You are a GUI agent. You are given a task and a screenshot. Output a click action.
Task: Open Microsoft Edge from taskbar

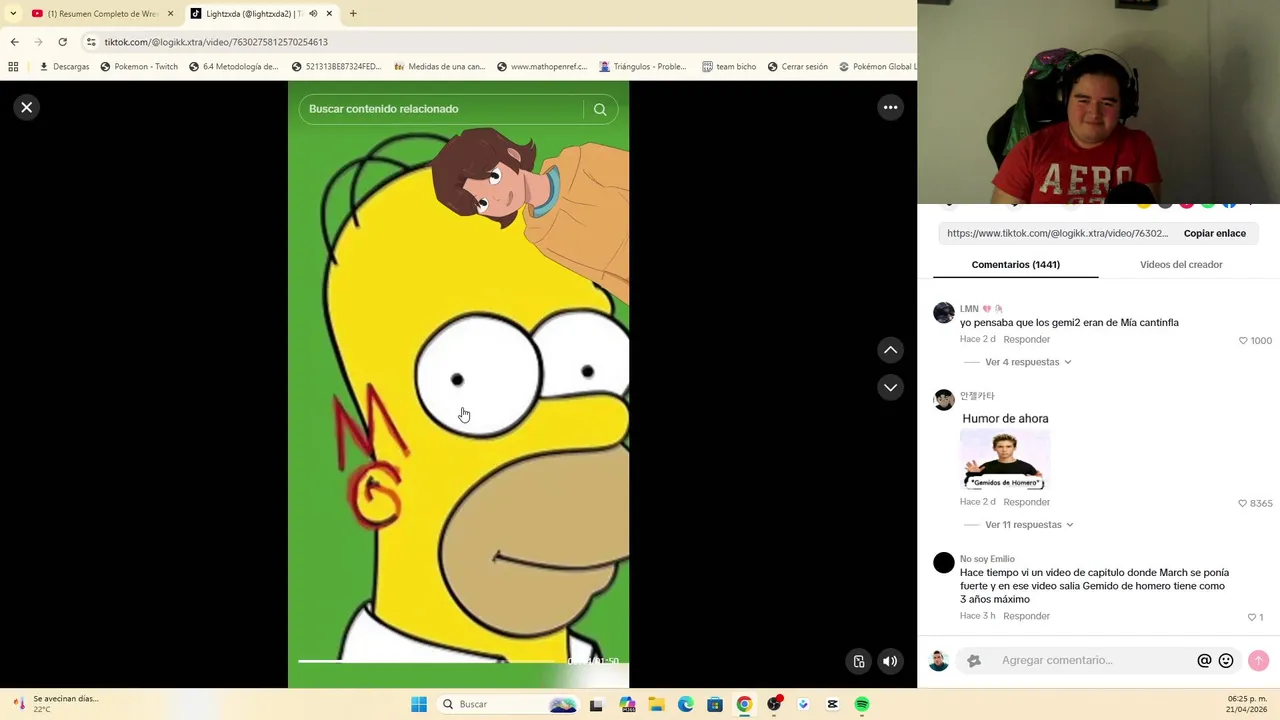685,704
